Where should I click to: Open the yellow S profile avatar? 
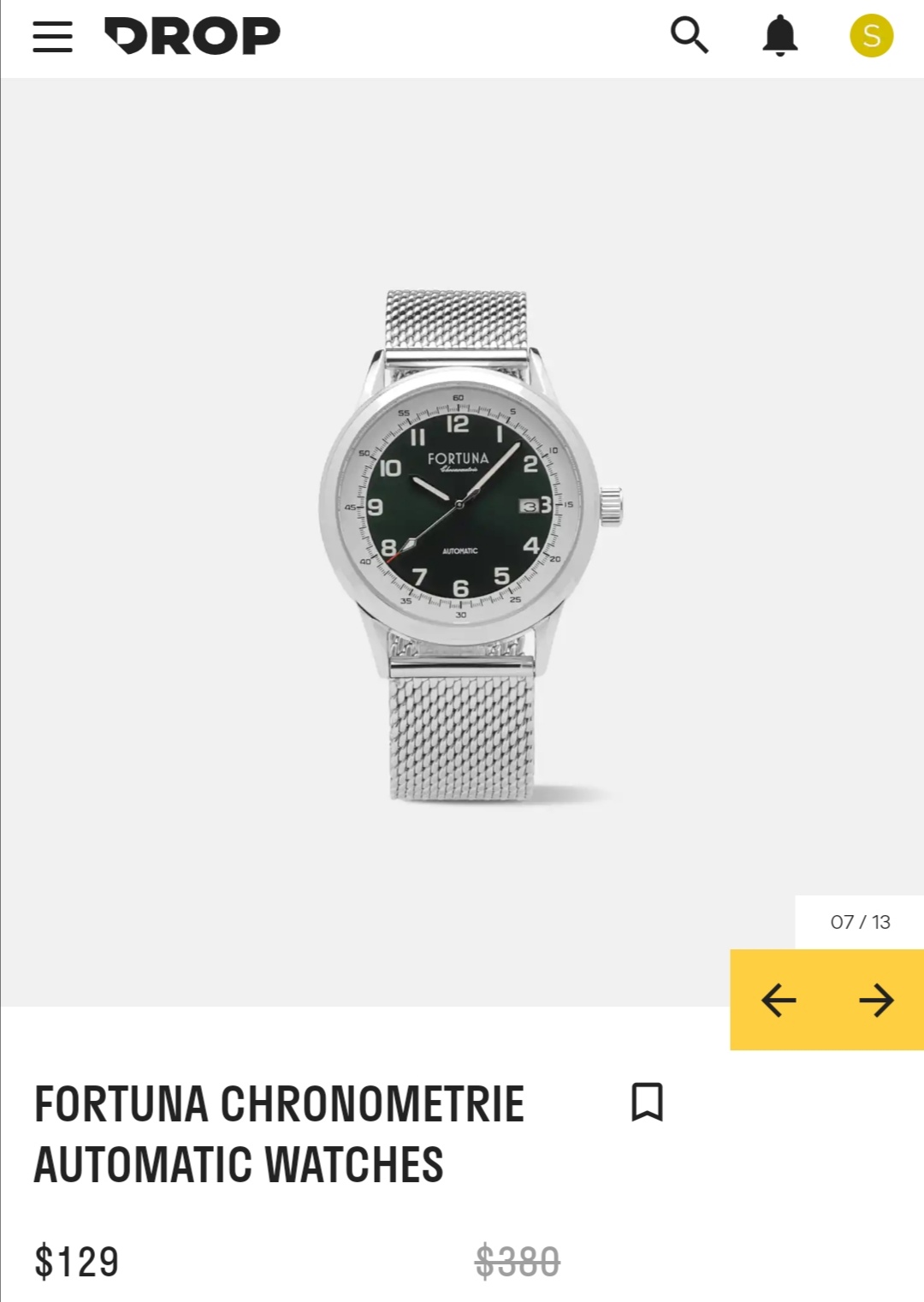[871, 36]
